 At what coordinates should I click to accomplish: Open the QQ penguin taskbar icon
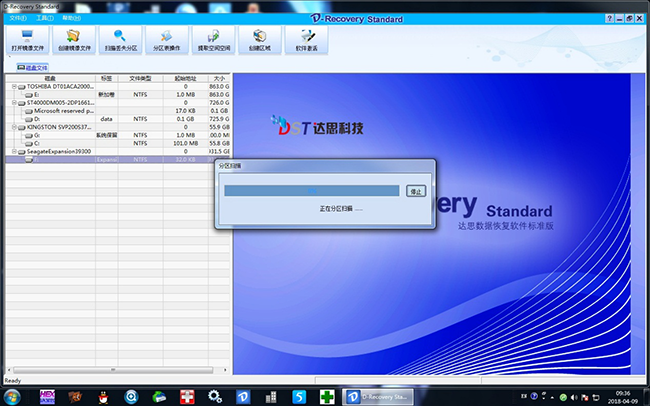tap(103, 397)
